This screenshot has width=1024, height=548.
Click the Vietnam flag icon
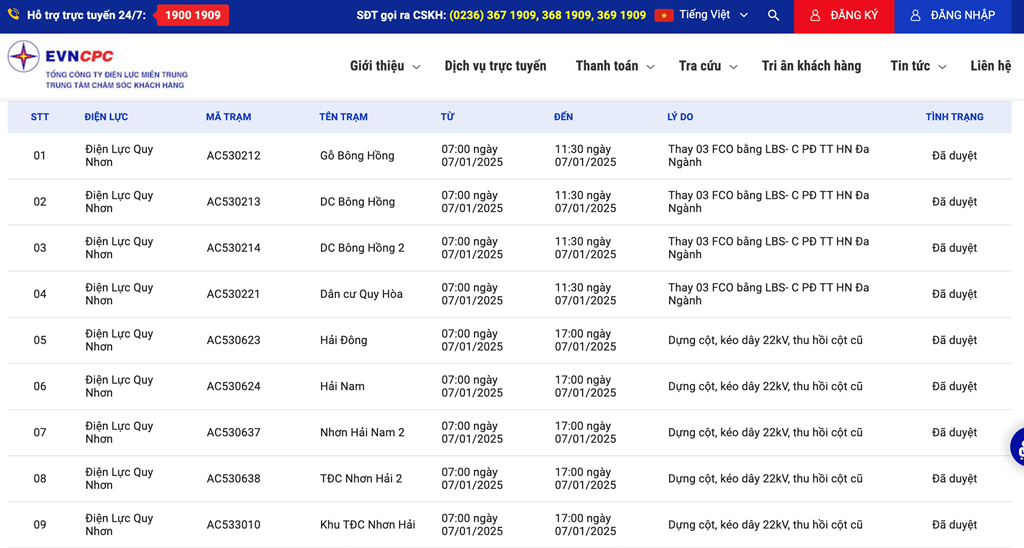(x=664, y=16)
